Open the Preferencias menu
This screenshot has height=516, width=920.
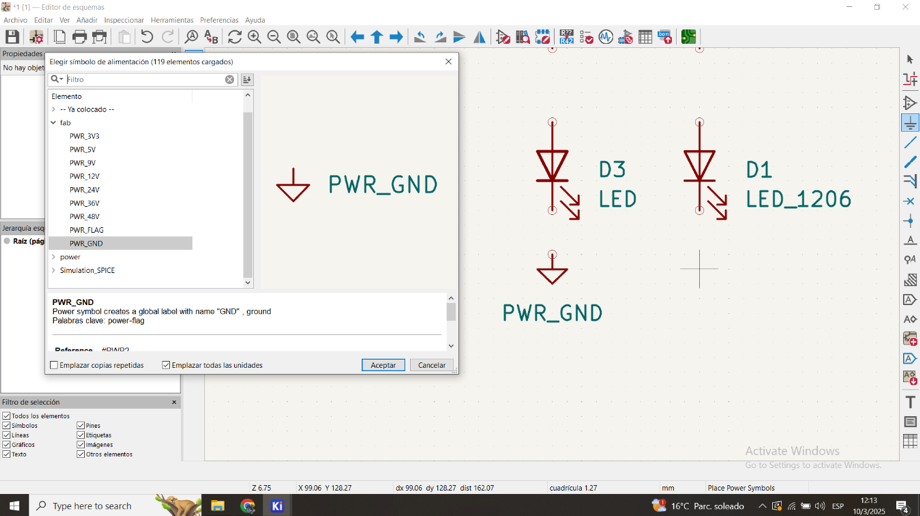click(219, 20)
